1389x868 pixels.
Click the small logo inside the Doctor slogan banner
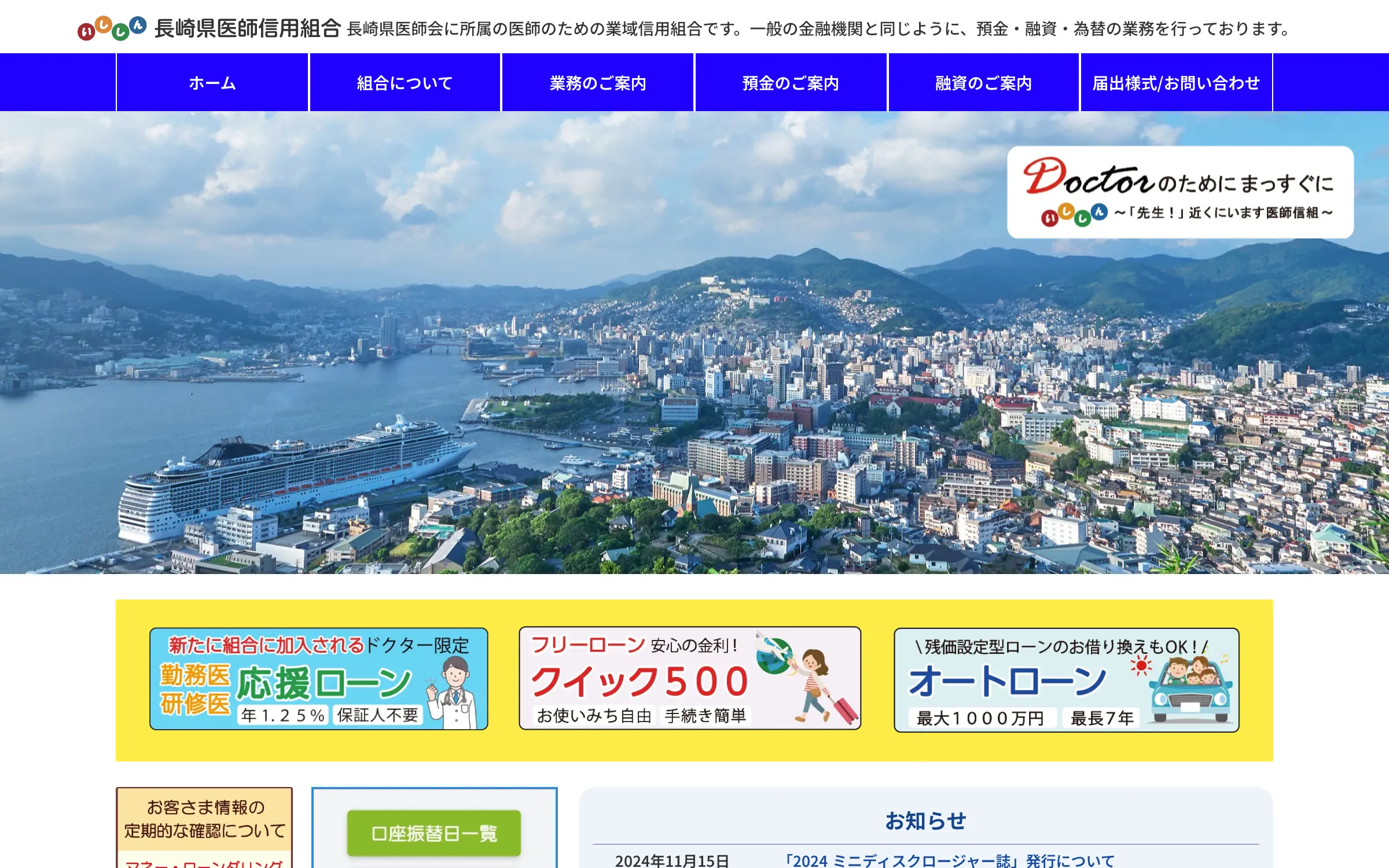pyautogui.click(x=1074, y=215)
